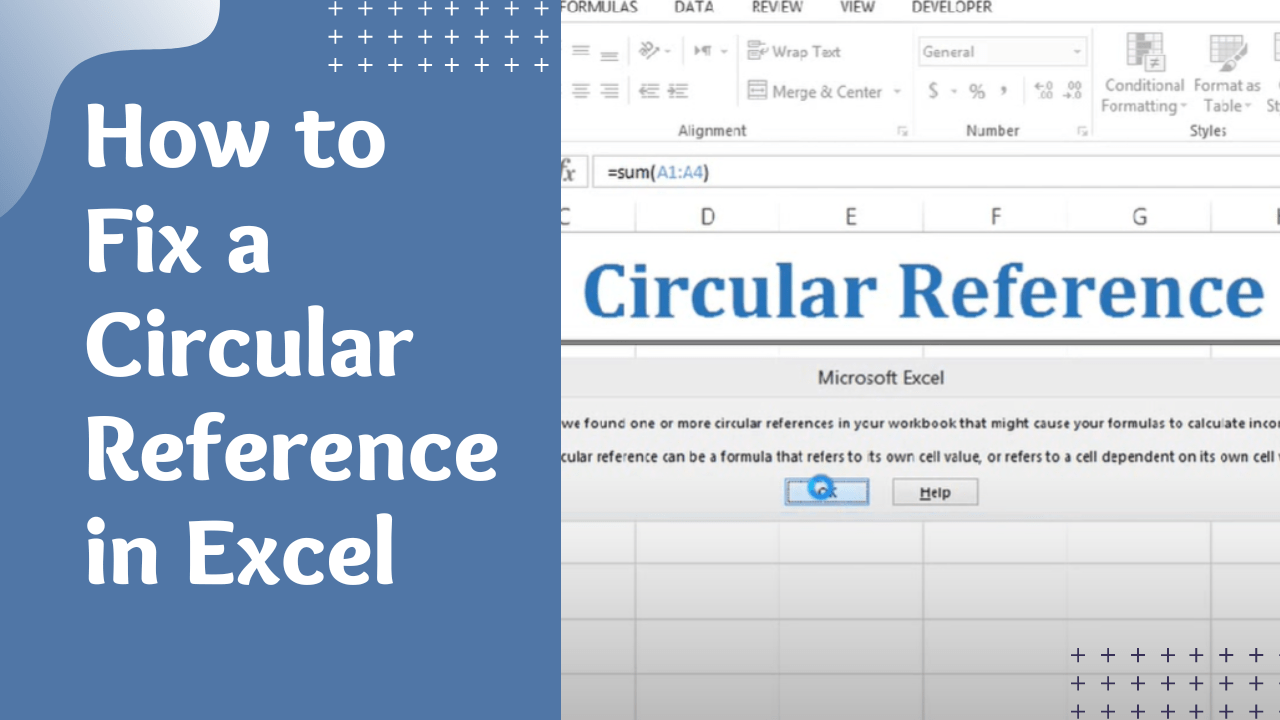Click the Increase Indent icon
1280x720 pixels.
click(x=676, y=91)
